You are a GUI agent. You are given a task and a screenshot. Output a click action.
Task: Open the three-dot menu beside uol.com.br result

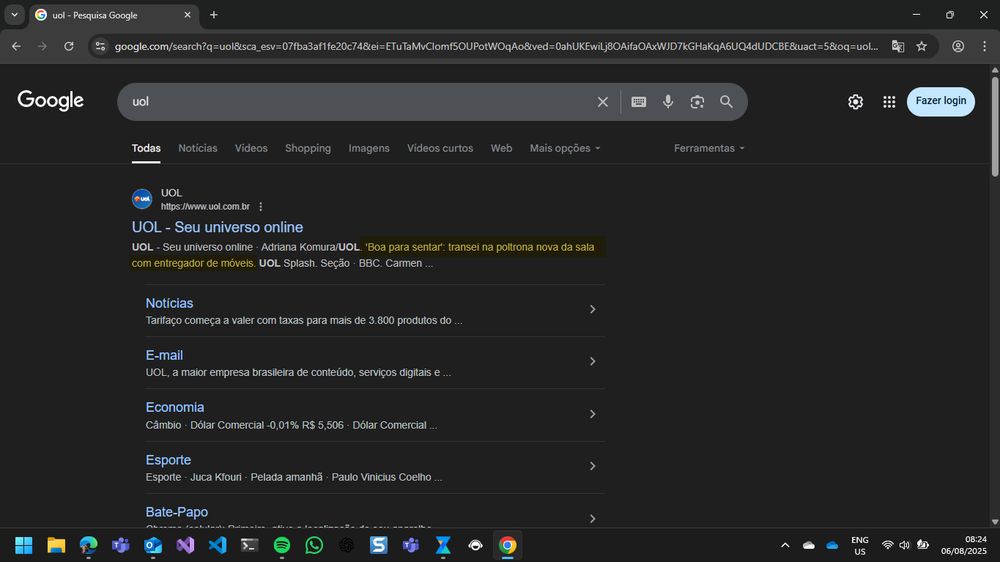pyautogui.click(x=260, y=206)
